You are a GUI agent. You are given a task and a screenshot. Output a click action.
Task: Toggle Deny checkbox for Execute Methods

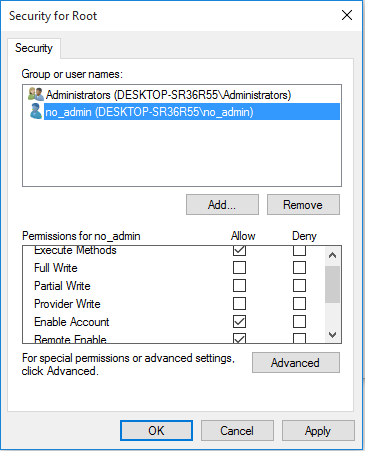click(299, 250)
